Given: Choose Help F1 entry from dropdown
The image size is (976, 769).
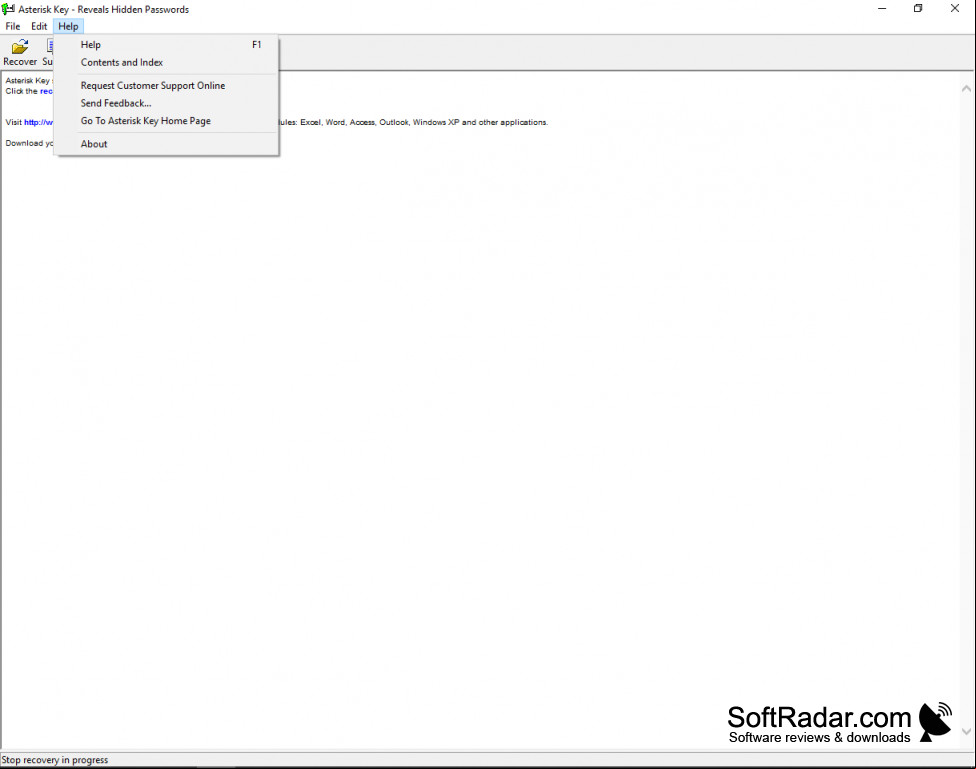Looking at the screenshot, I should pyautogui.click(x=166, y=45).
